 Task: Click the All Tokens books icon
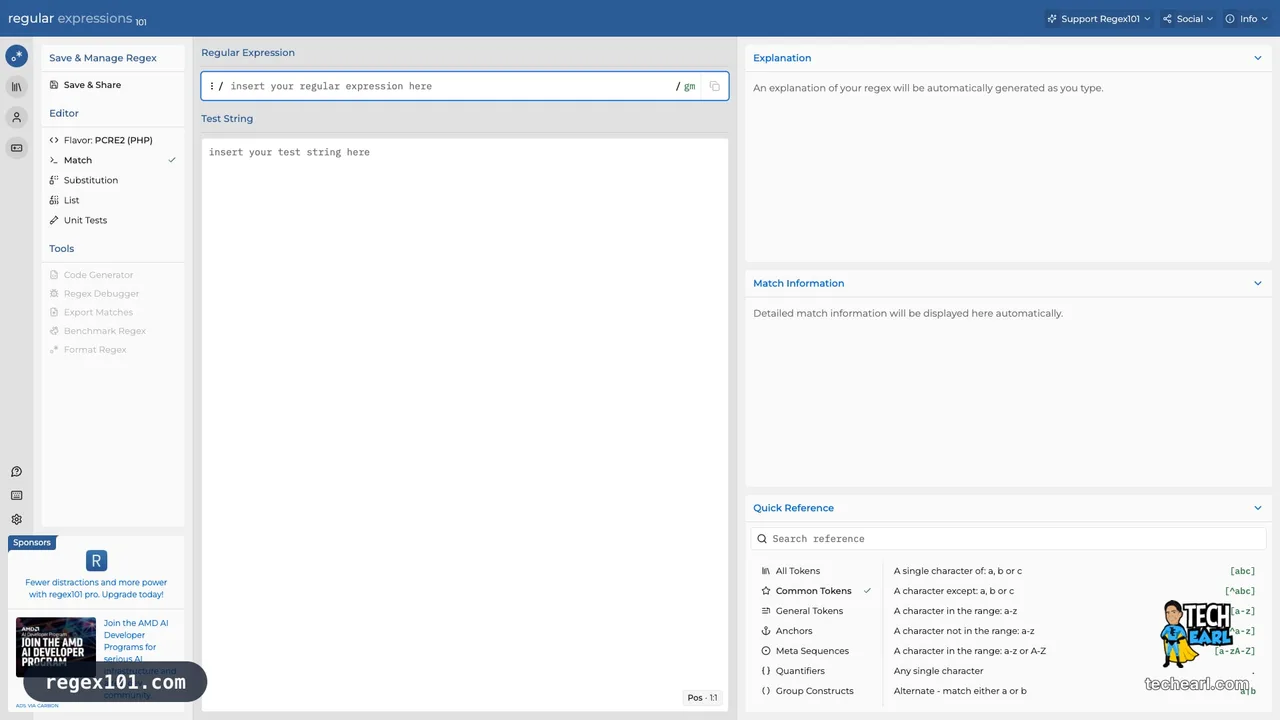766,571
